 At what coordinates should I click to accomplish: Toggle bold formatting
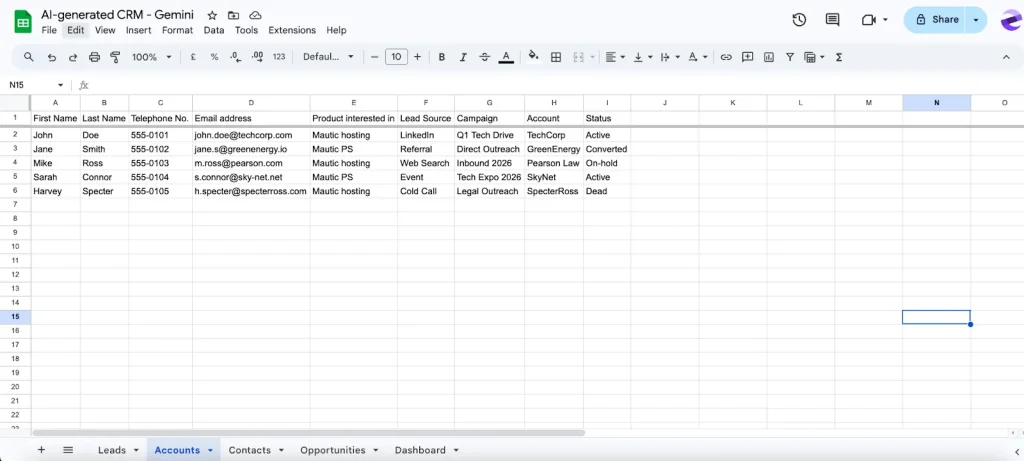(441, 57)
